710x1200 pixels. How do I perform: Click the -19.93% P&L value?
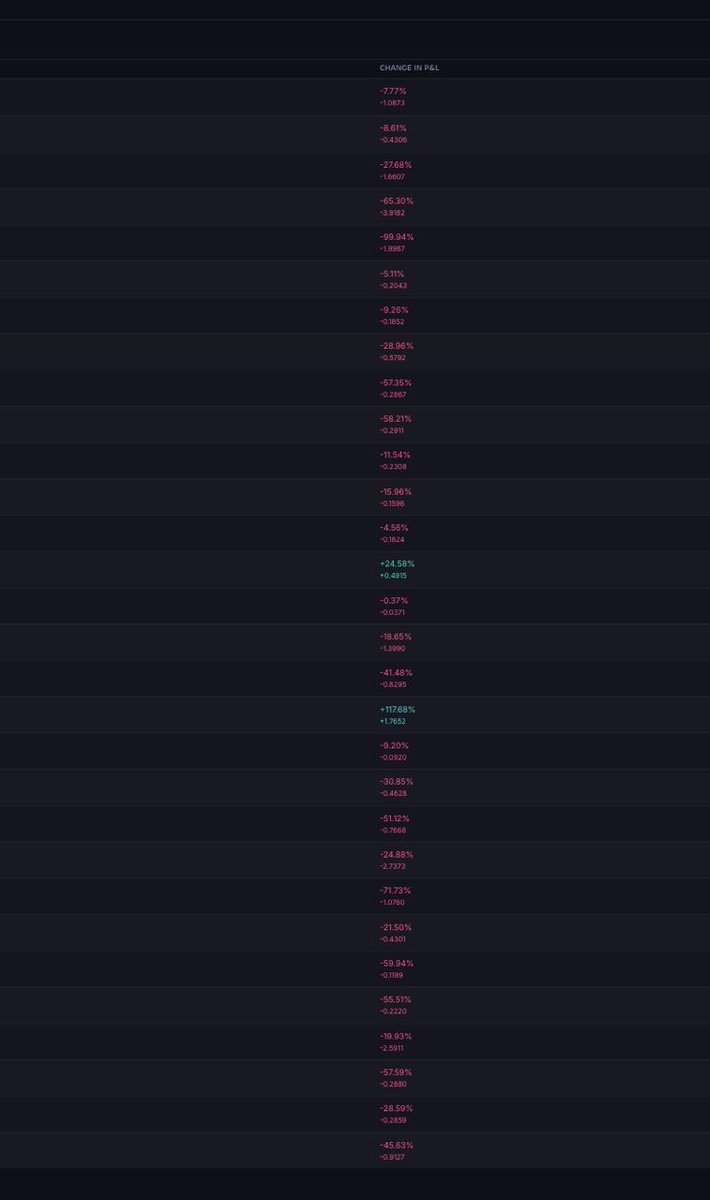[396, 1036]
